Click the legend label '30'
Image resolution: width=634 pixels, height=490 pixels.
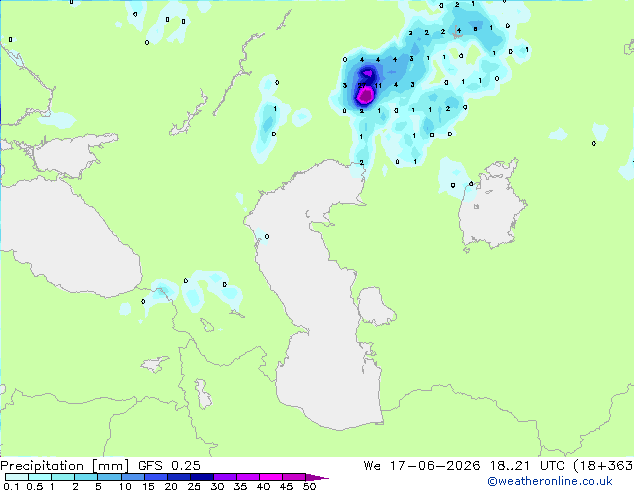point(217,486)
